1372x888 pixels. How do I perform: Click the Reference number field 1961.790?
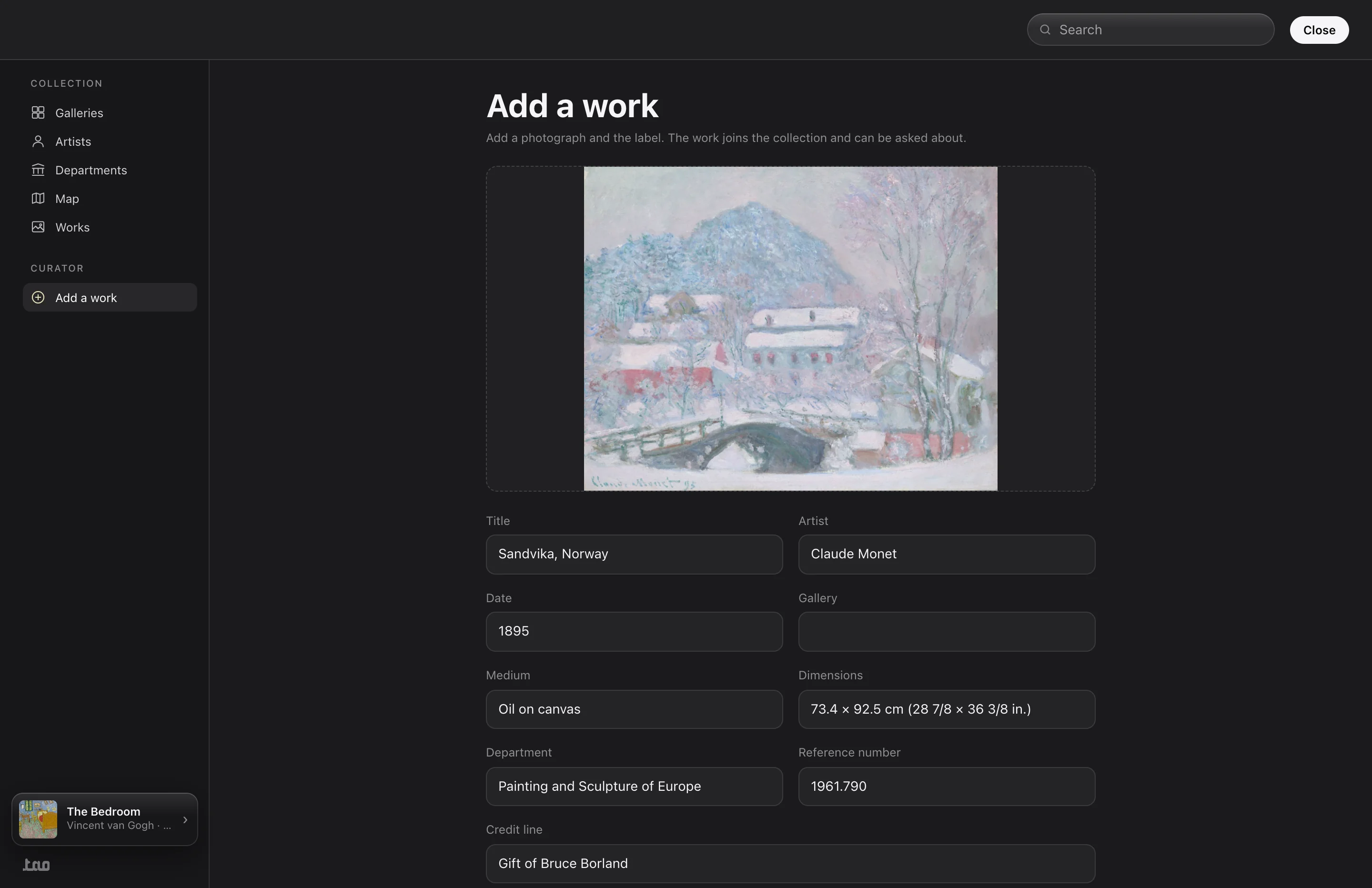click(947, 787)
